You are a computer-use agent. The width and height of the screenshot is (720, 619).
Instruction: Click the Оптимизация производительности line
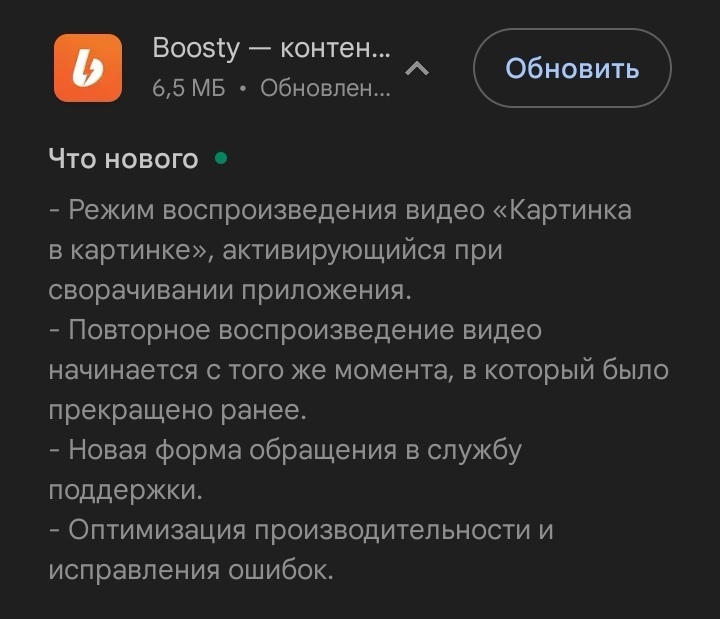[x=301, y=530]
